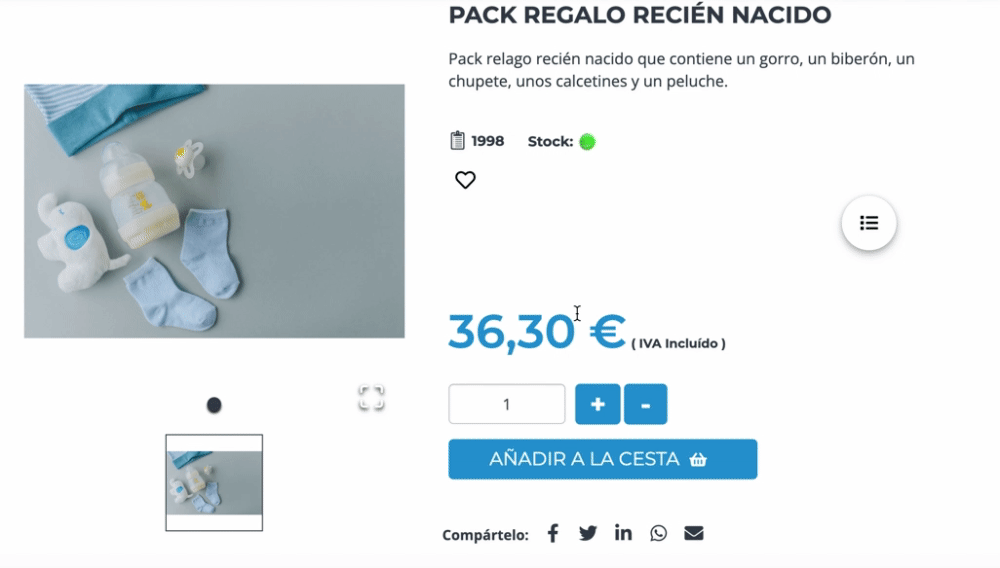
Task: Click the basket icon in add-to-cart button
Action: [x=698, y=459]
